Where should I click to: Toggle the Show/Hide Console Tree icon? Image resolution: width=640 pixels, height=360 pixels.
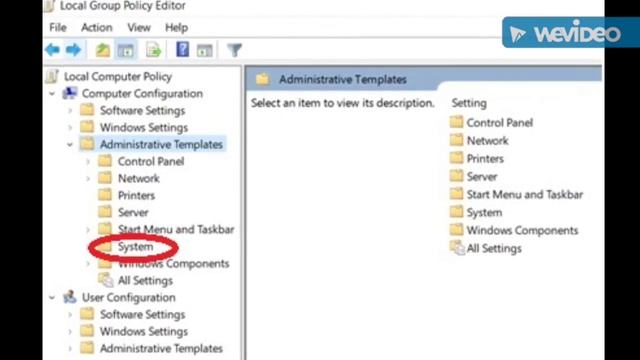pos(126,51)
